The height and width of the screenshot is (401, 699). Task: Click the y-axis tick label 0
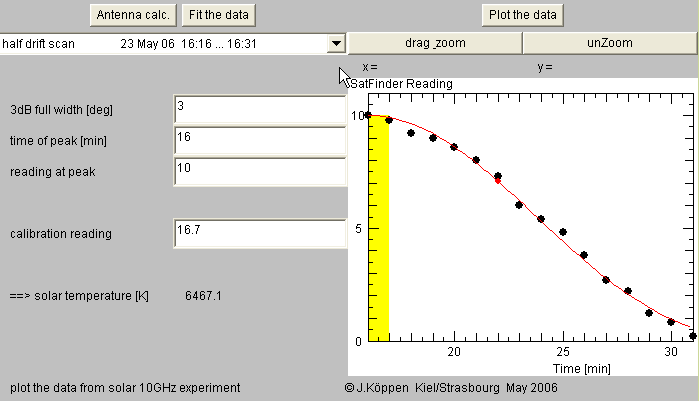coord(358,342)
